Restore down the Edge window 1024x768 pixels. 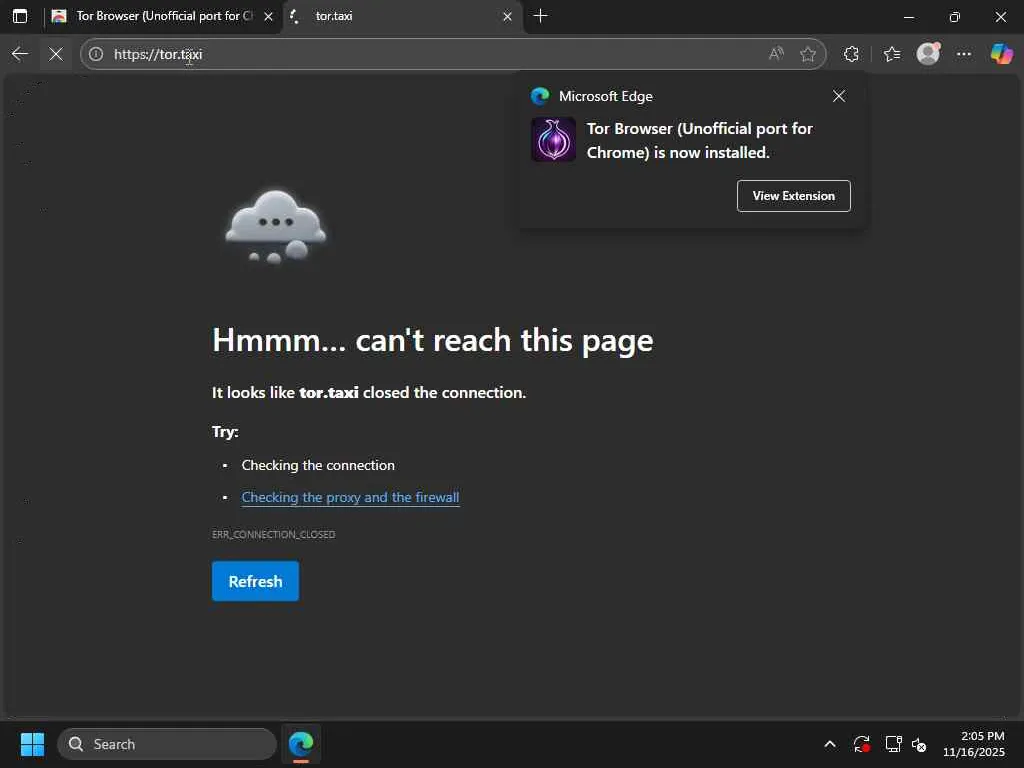pos(954,17)
